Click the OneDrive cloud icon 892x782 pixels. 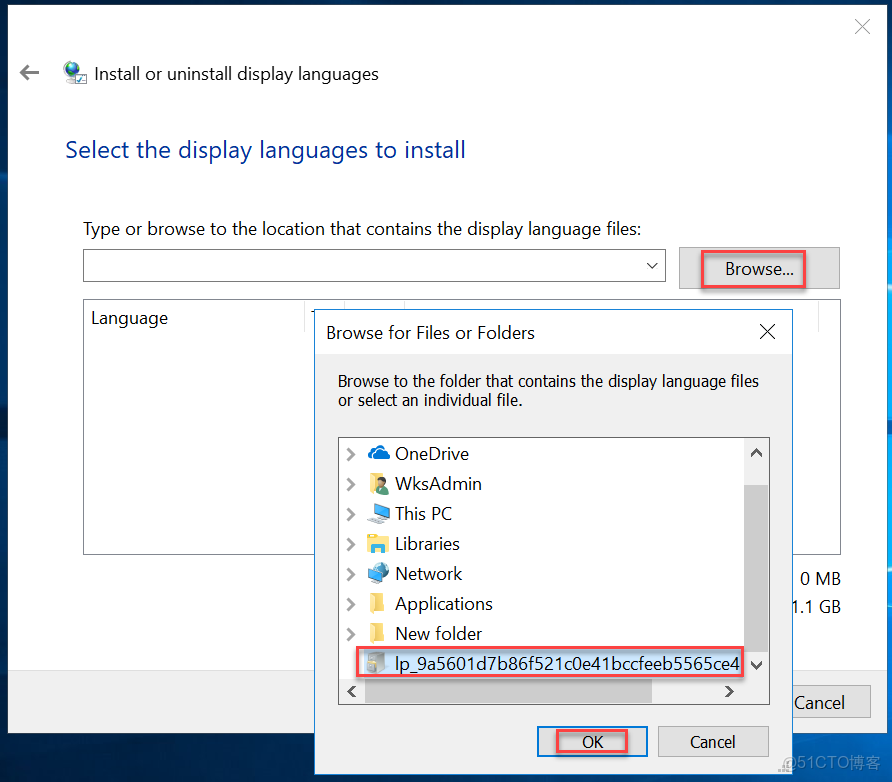[378, 453]
